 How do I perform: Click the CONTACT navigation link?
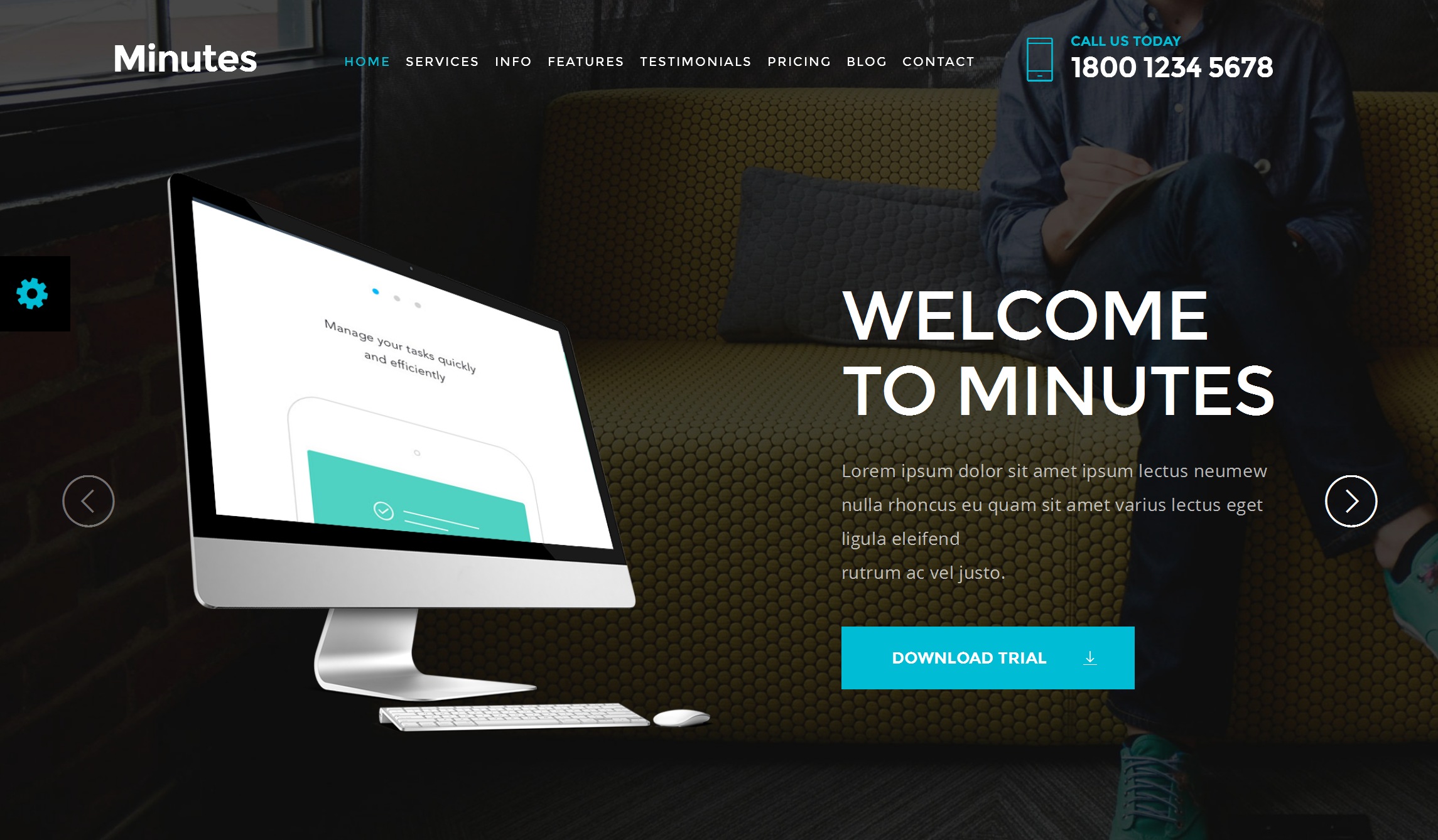[x=938, y=61]
